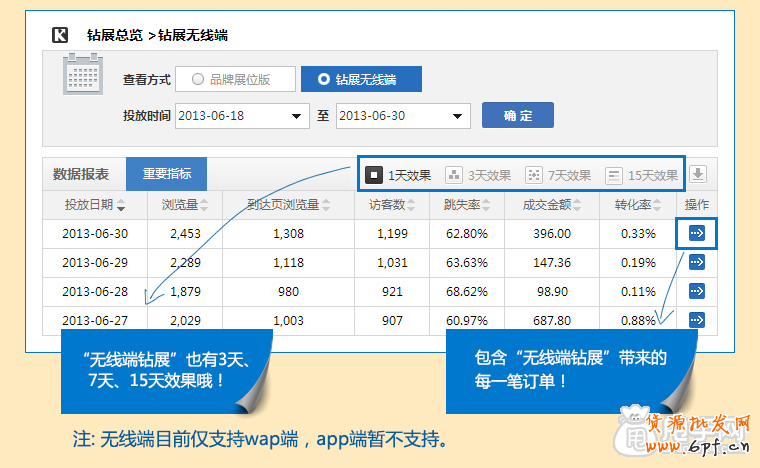760x468 pixels.
Task: Click 到达页浏览量 value 1,308
Action: pos(288,234)
